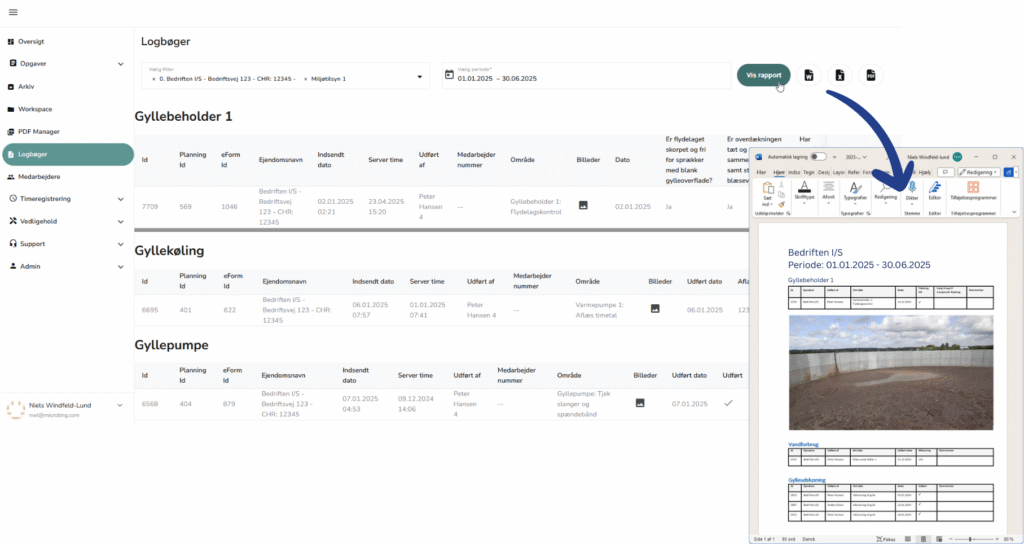The width and height of the screenshot is (1024, 544).
Task: Expand the Opgaver sidebar section
Action: (120, 64)
